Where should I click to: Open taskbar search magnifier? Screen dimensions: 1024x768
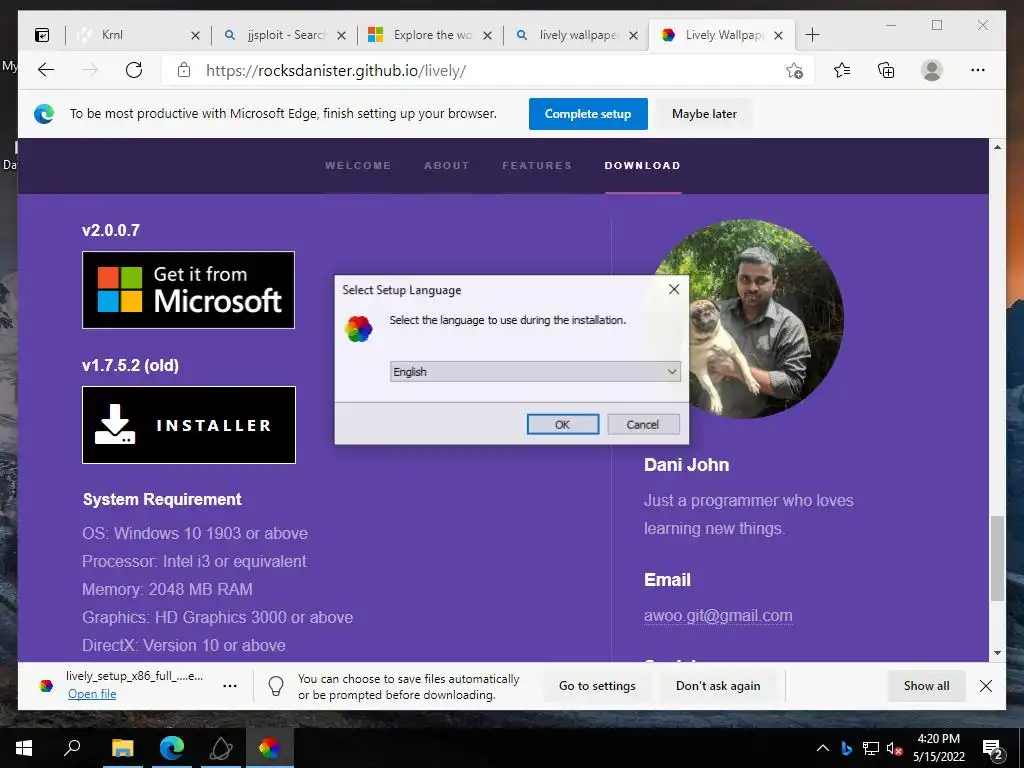[72, 748]
